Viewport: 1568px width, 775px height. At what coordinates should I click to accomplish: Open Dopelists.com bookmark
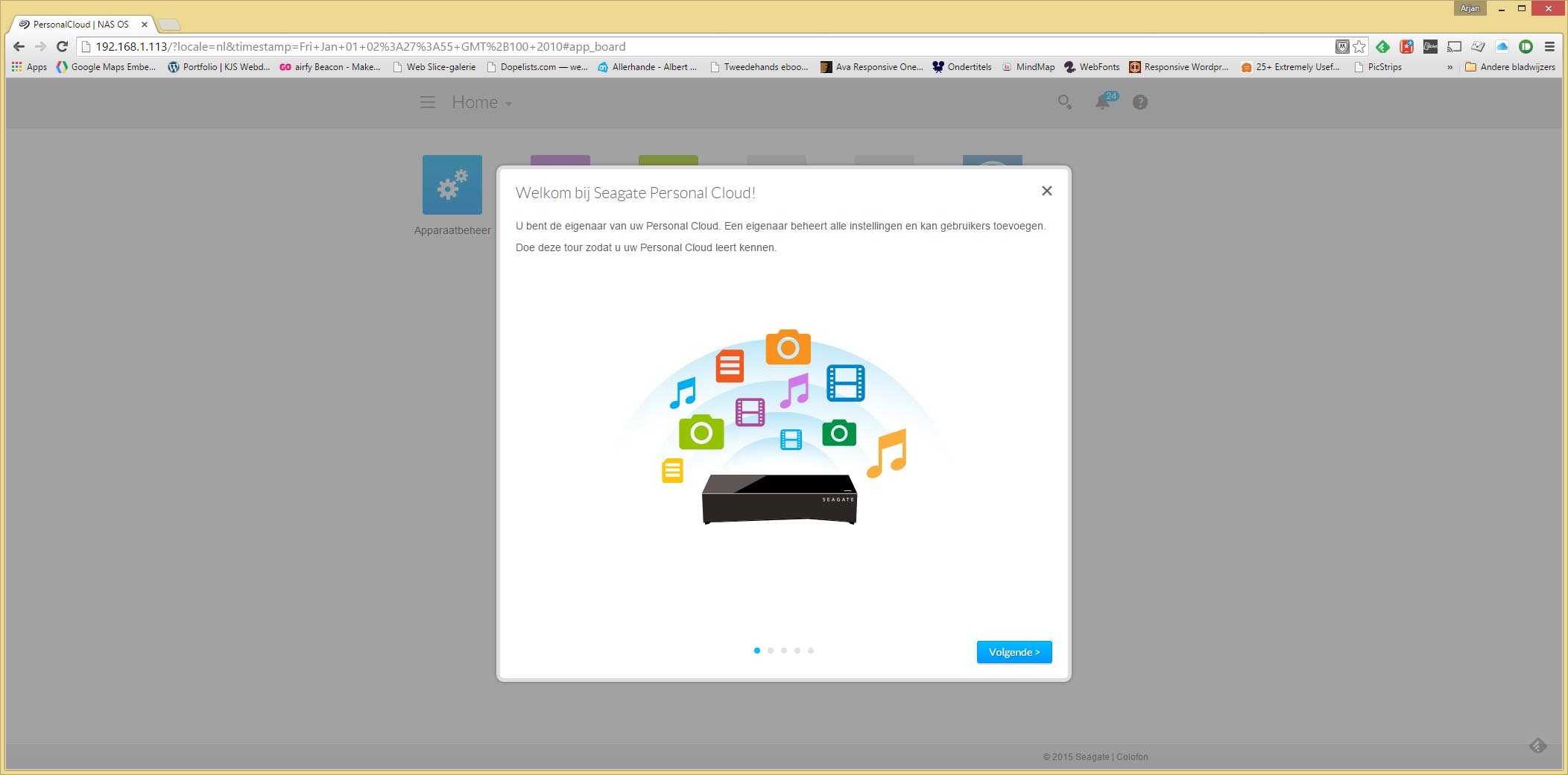(x=537, y=67)
